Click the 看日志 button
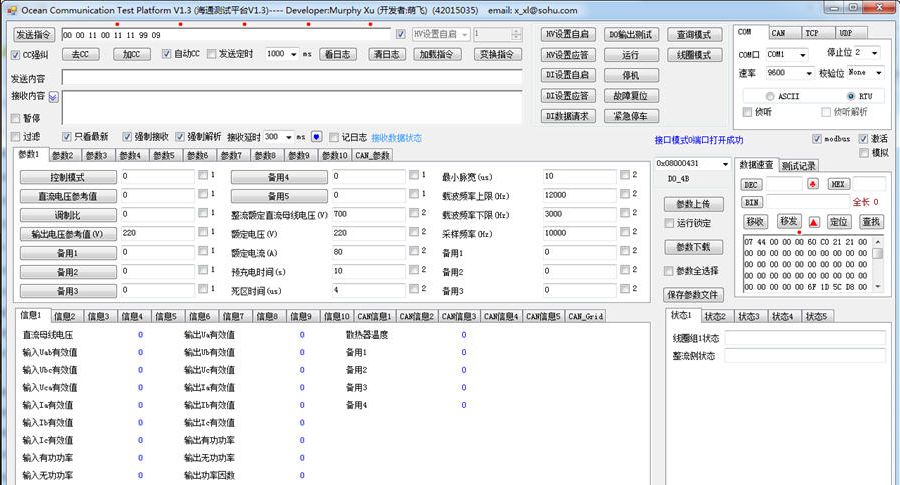 (338, 54)
